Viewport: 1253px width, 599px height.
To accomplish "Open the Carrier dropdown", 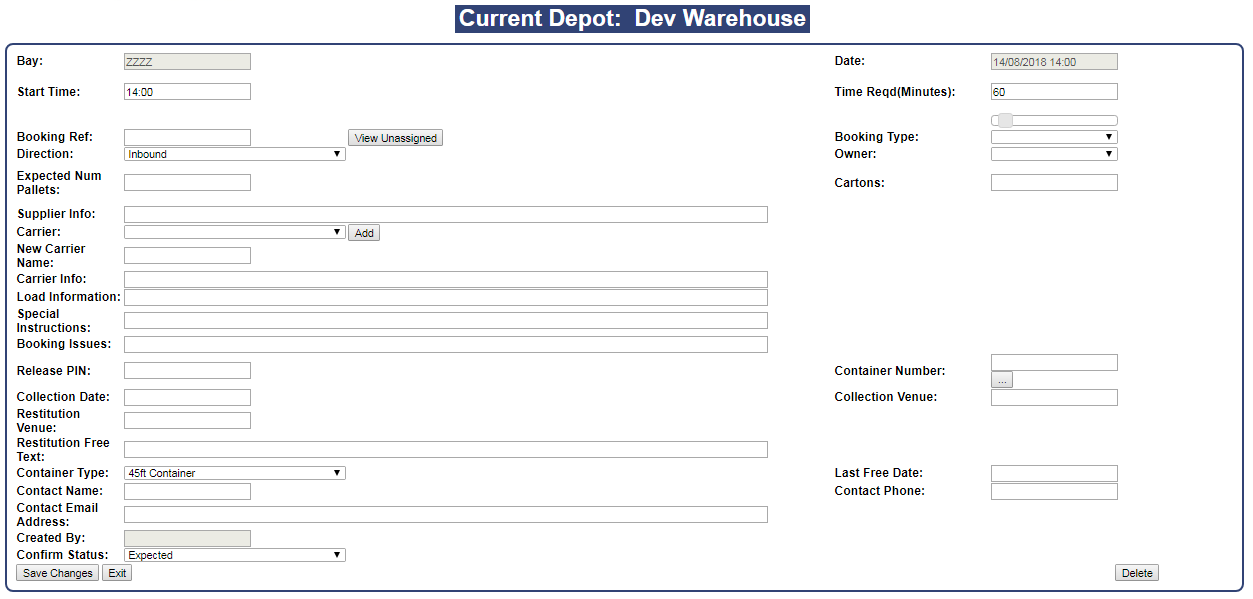I will click(x=235, y=232).
